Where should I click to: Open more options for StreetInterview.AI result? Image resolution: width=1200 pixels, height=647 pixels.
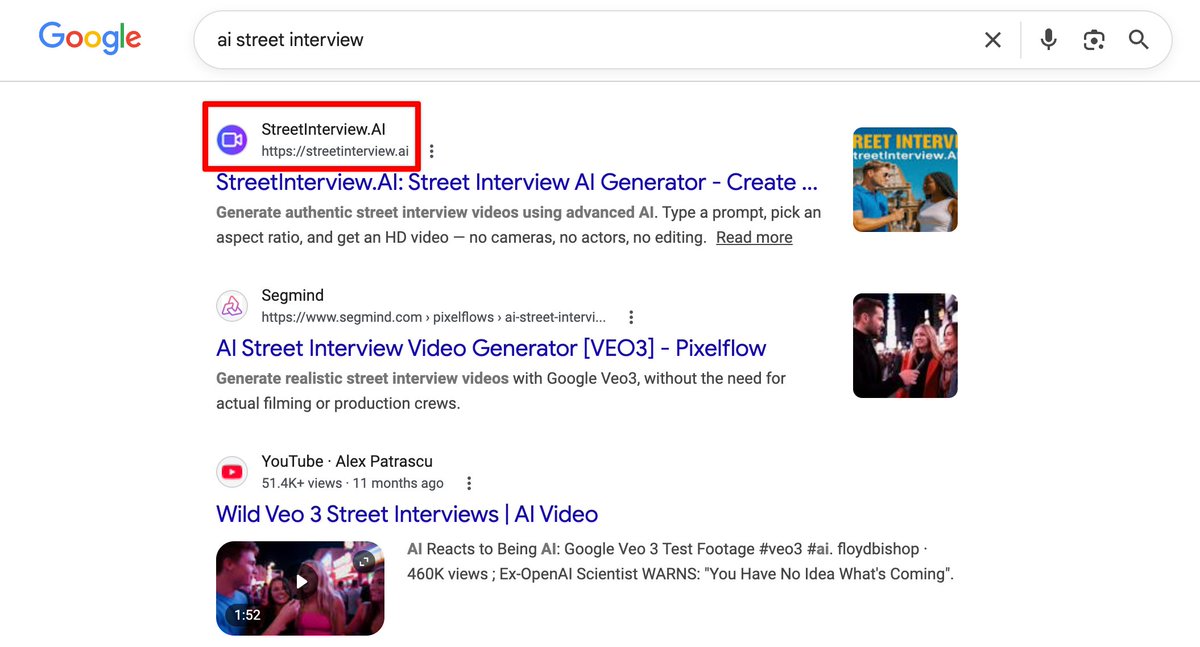pyautogui.click(x=432, y=152)
